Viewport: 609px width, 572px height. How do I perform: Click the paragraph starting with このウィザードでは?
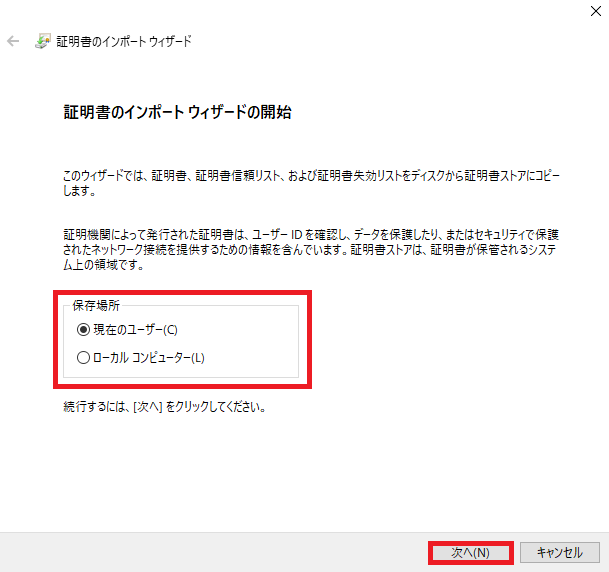pos(311,183)
